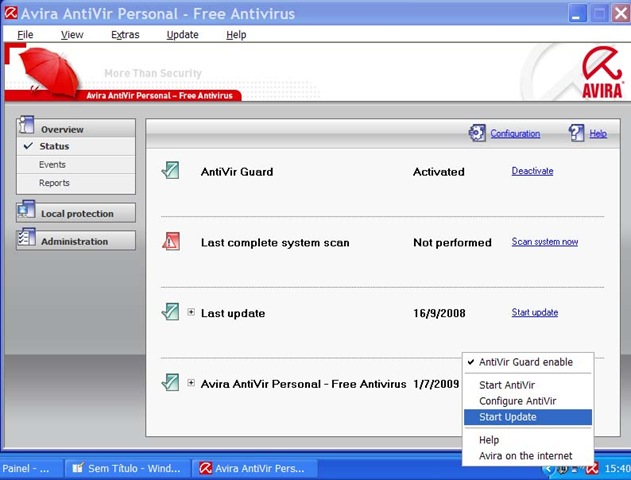Click the Scan system now link

(x=544, y=241)
